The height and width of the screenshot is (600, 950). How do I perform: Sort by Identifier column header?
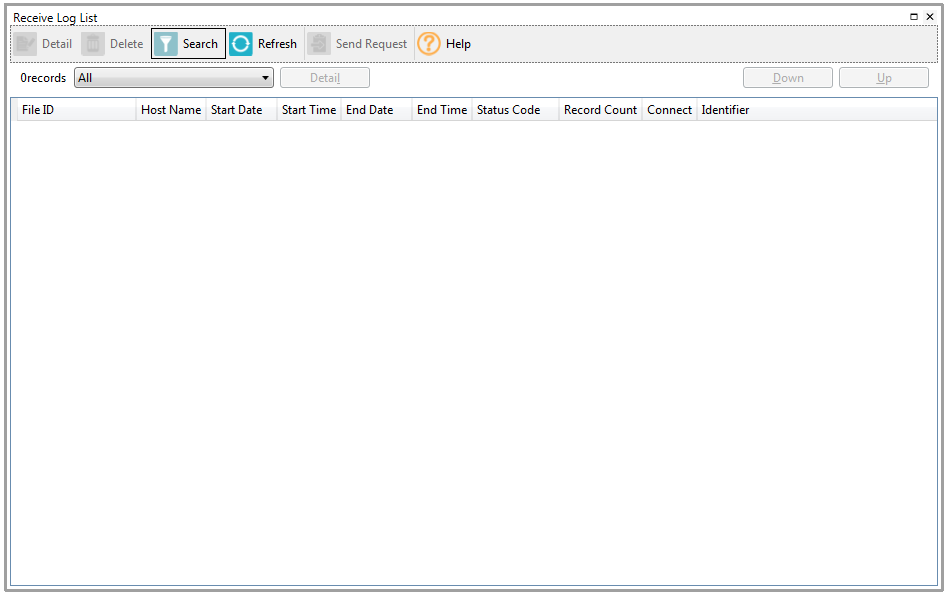click(725, 110)
